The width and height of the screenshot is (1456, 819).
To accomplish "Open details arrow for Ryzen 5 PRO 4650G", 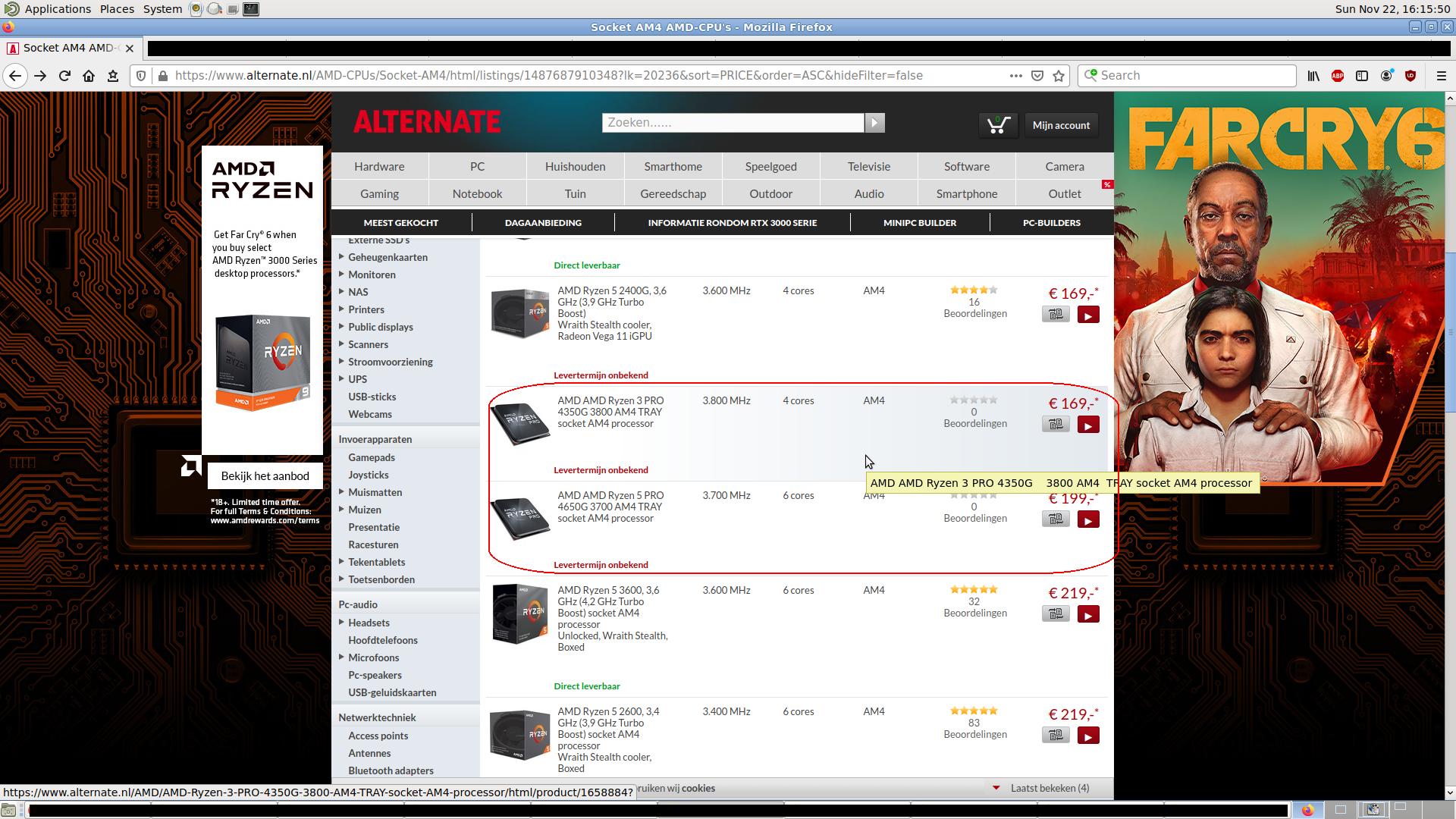I will (1088, 519).
